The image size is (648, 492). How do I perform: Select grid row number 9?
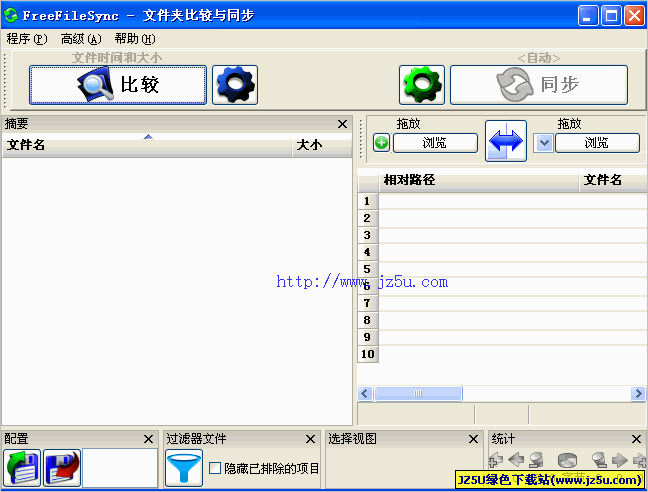[367, 337]
